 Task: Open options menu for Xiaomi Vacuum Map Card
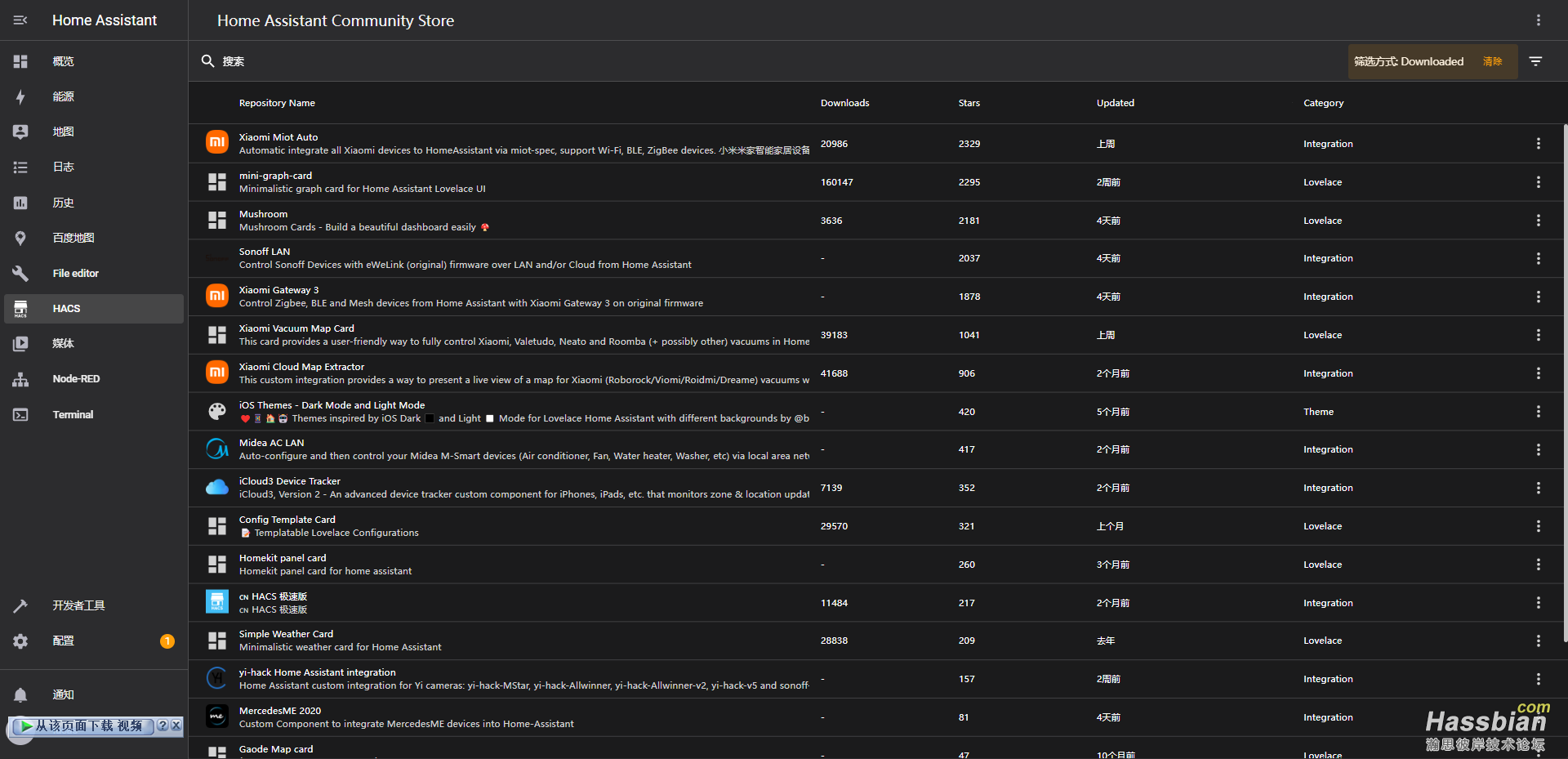(x=1538, y=335)
